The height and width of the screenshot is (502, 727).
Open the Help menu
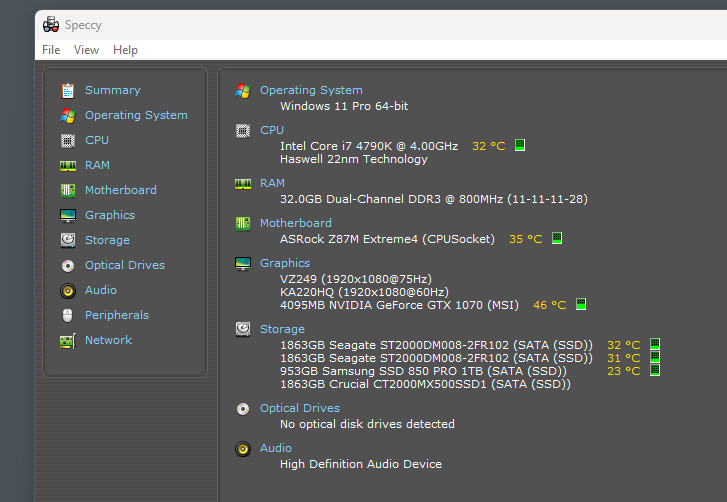coord(125,50)
